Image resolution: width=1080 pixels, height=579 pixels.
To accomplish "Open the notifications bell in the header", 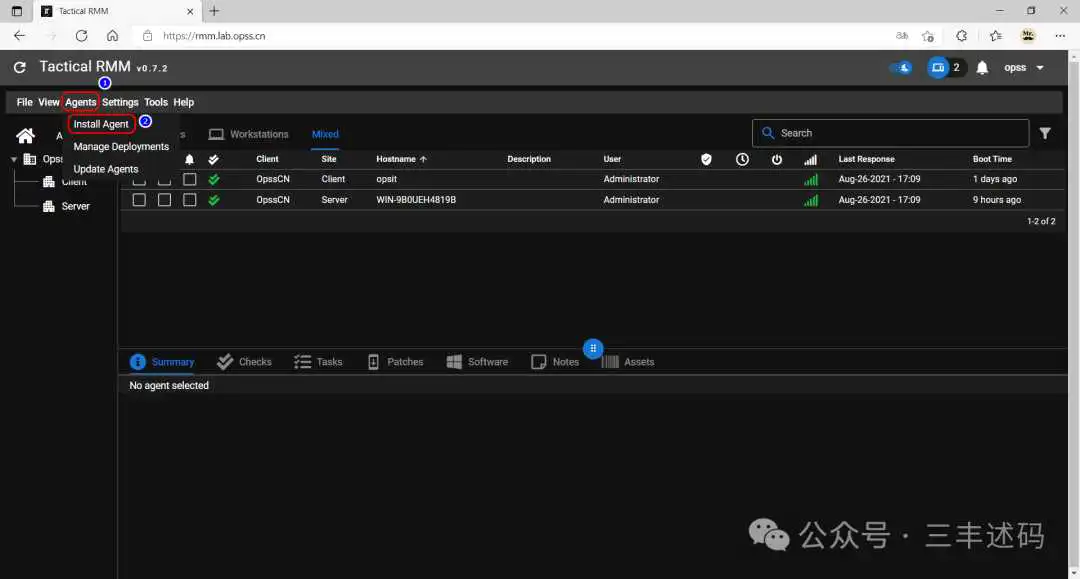I will tap(982, 67).
